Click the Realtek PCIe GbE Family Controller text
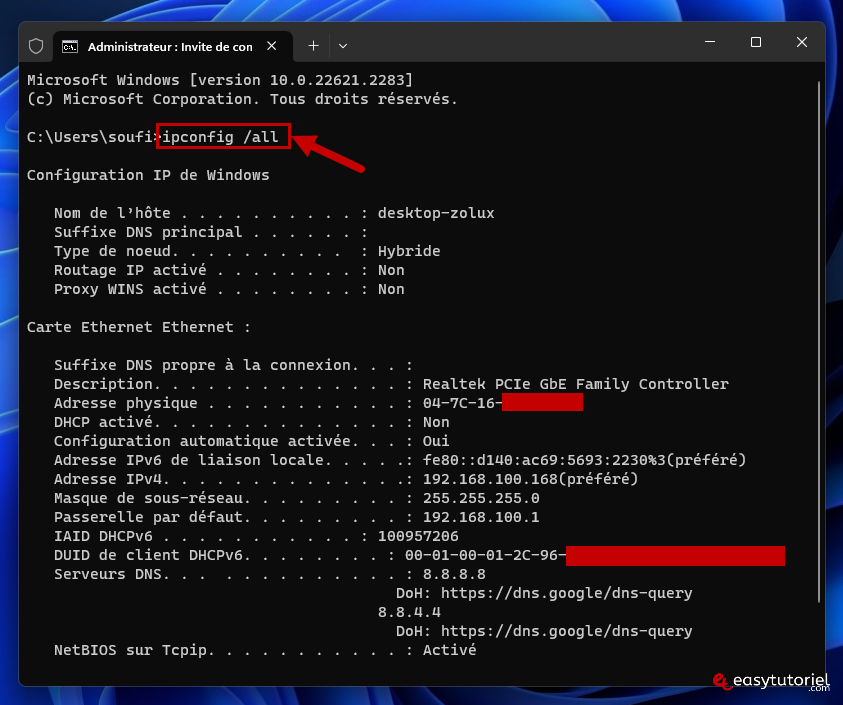The width and height of the screenshot is (843, 705). point(576,384)
